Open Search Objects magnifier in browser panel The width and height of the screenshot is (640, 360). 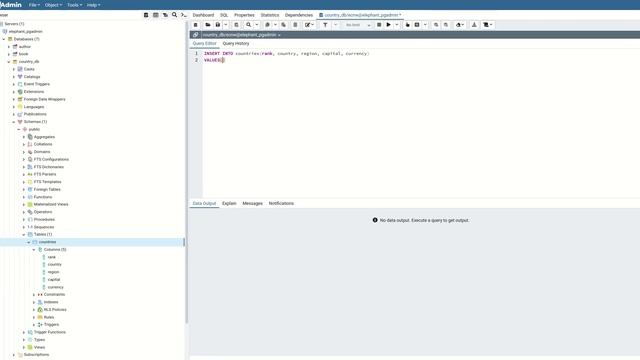tap(174, 15)
